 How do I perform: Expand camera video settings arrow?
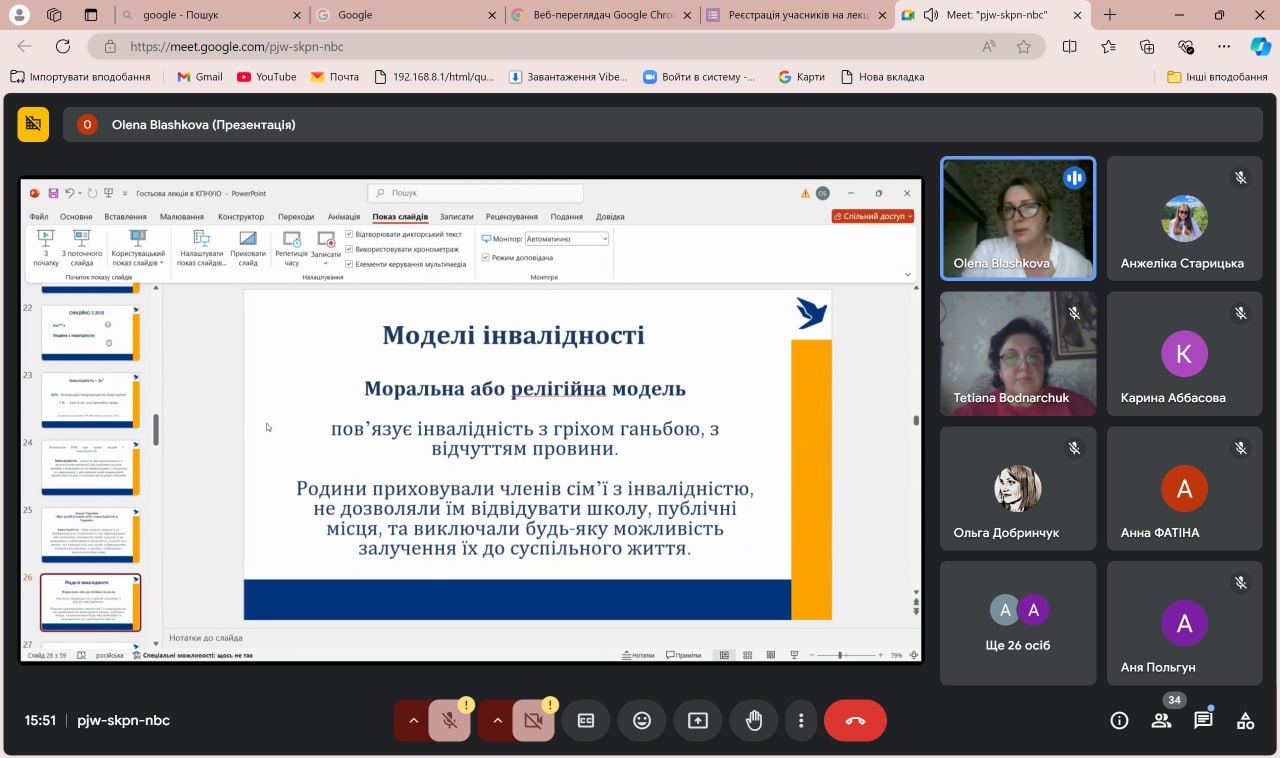[496, 720]
